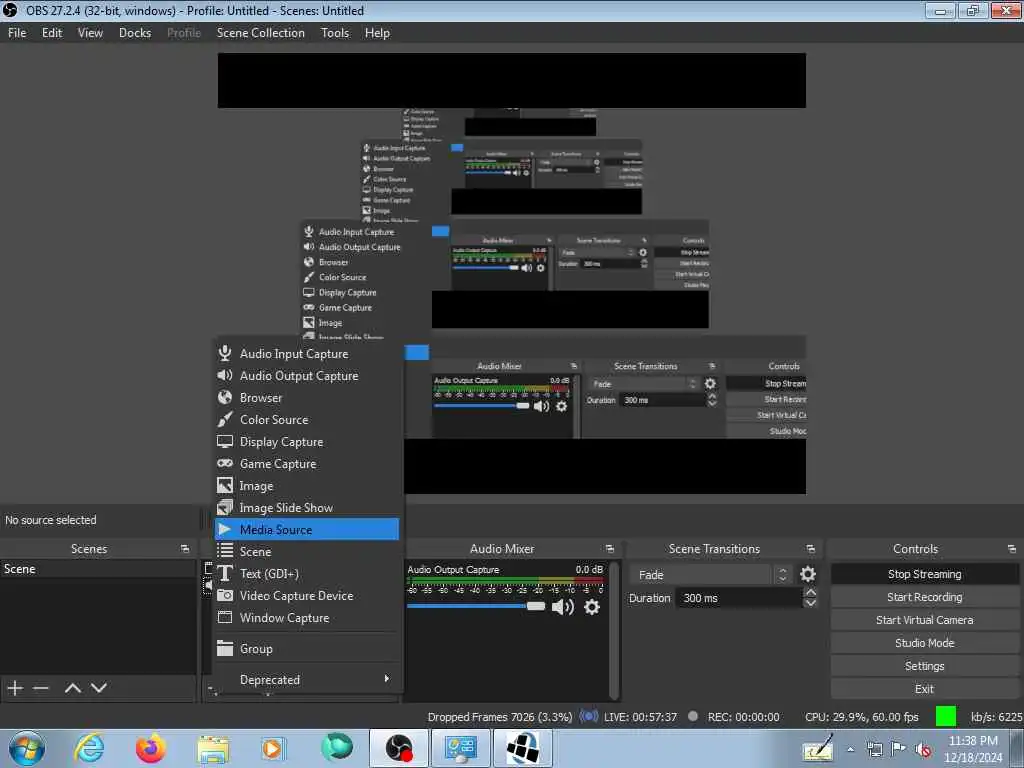Click the Exit button
The image size is (1024, 768).
(x=924, y=689)
